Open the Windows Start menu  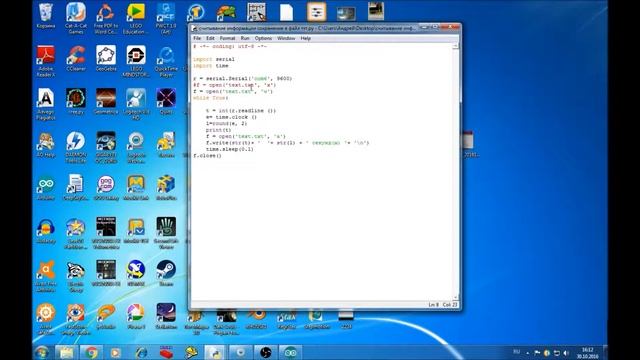click(x=42, y=353)
